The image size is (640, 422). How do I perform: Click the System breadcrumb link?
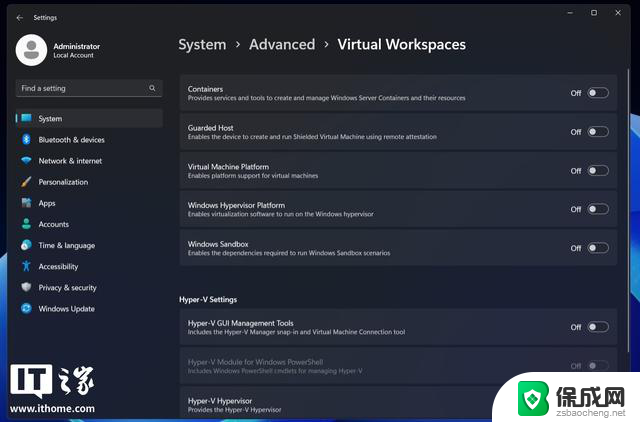coord(202,44)
